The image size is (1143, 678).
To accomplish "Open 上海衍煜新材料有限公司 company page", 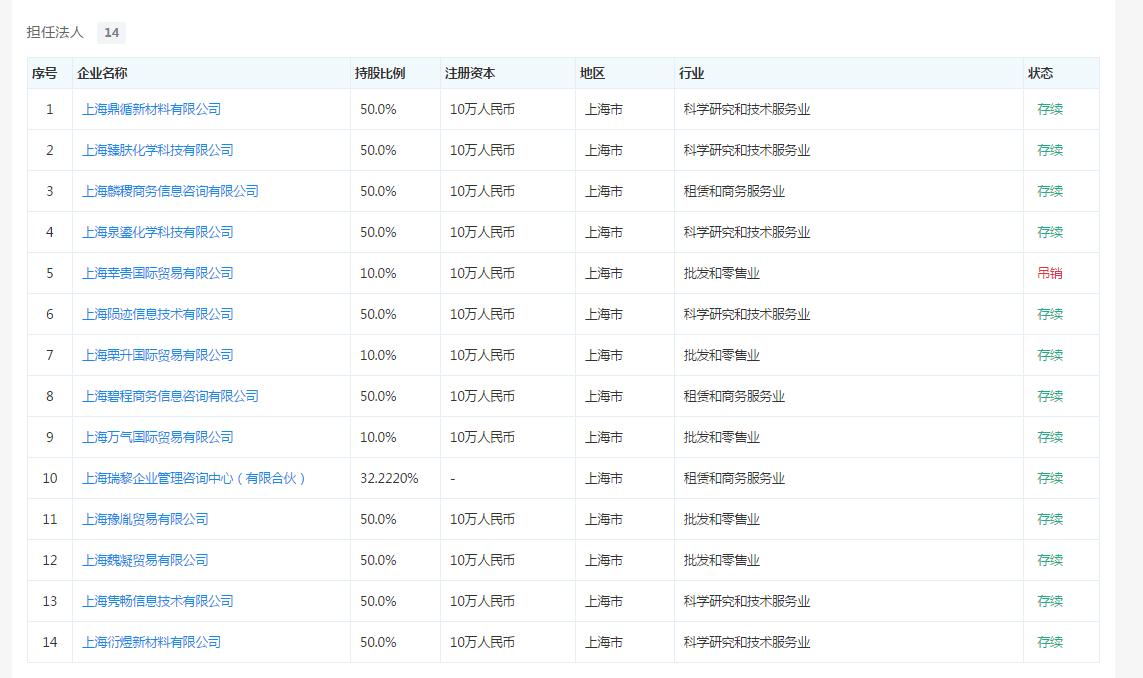I will tap(150, 642).
